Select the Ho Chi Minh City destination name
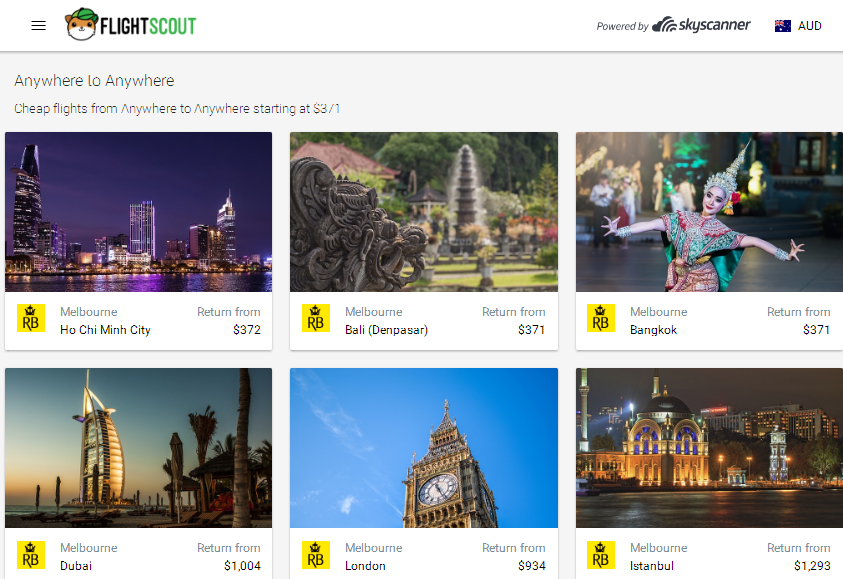843x579 pixels. [105, 330]
